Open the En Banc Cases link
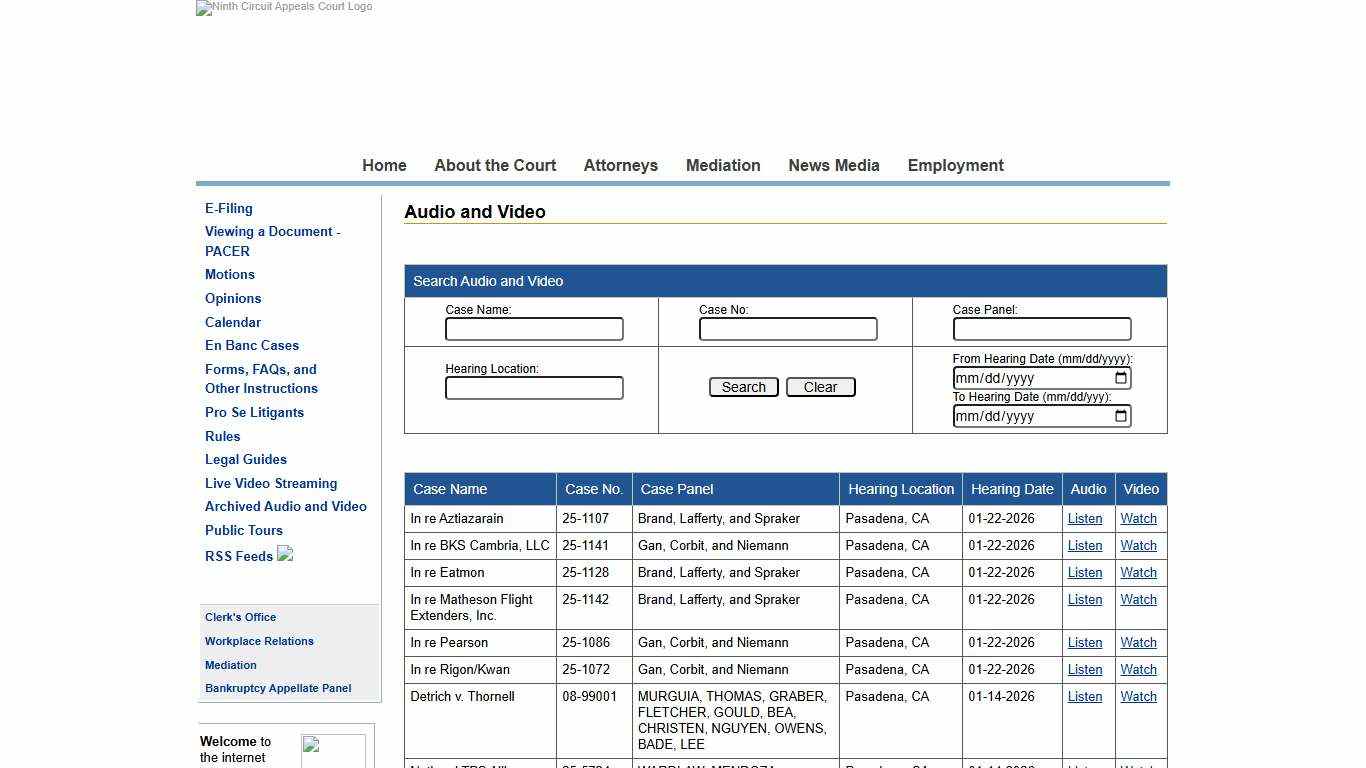 click(x=252, y=346)
